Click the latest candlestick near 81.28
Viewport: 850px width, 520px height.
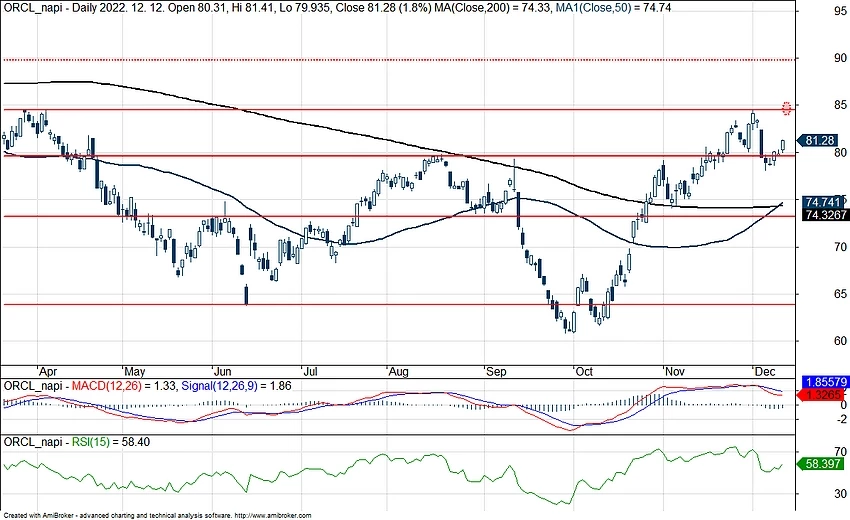click(x=783, y=145)
